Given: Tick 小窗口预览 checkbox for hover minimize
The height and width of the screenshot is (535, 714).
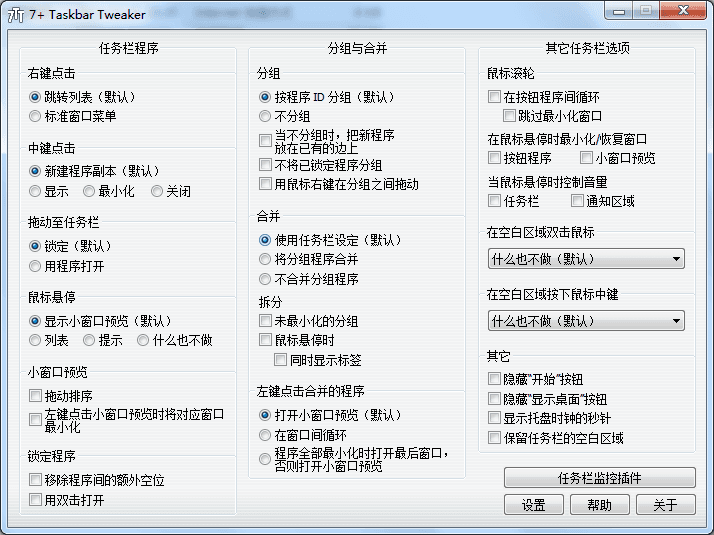Looking at the screenshot, I should tap(586, 158).
